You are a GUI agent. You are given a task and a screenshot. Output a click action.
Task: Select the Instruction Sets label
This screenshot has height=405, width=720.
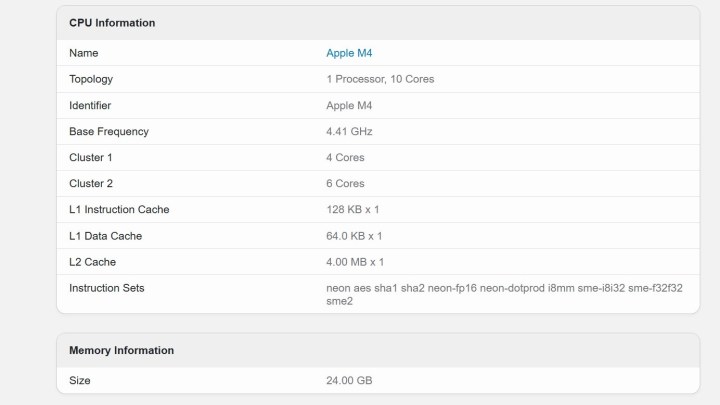coord(107,288)
